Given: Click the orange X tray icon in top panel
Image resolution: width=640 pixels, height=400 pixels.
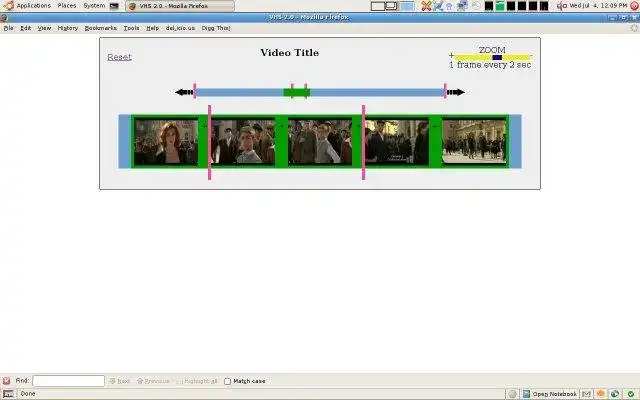Looking at the screenshot, I should coord(426,6).
